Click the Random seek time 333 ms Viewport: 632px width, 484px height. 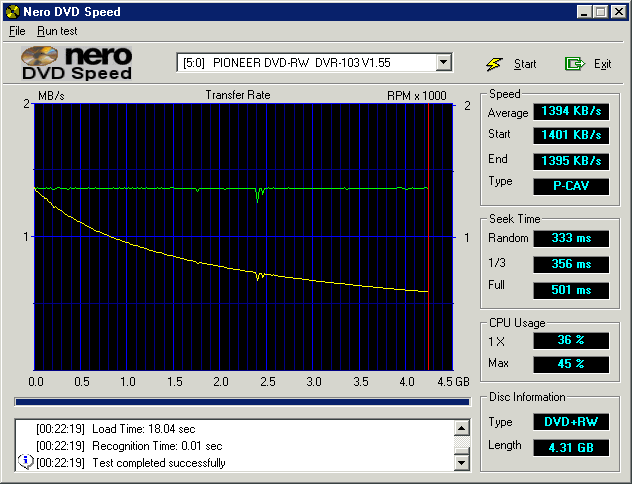coord(571,238)
